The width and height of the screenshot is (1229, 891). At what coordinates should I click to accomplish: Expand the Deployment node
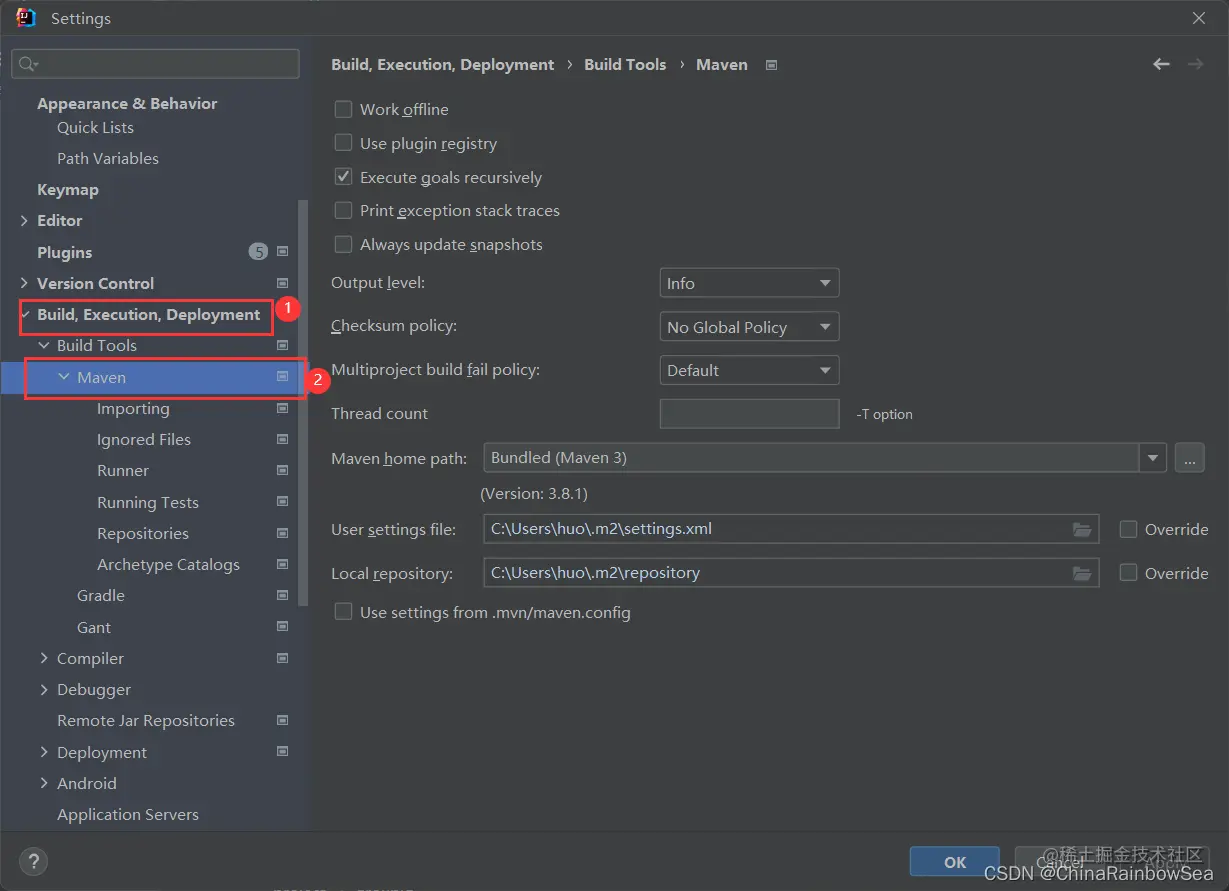[44, 752]
